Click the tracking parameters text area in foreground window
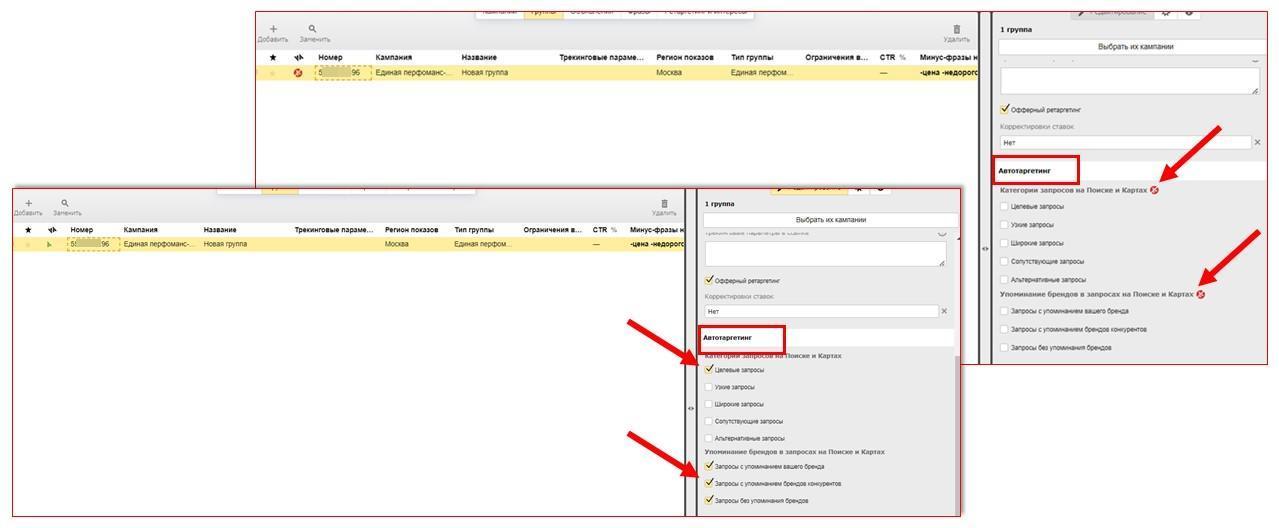 (824, 254)
